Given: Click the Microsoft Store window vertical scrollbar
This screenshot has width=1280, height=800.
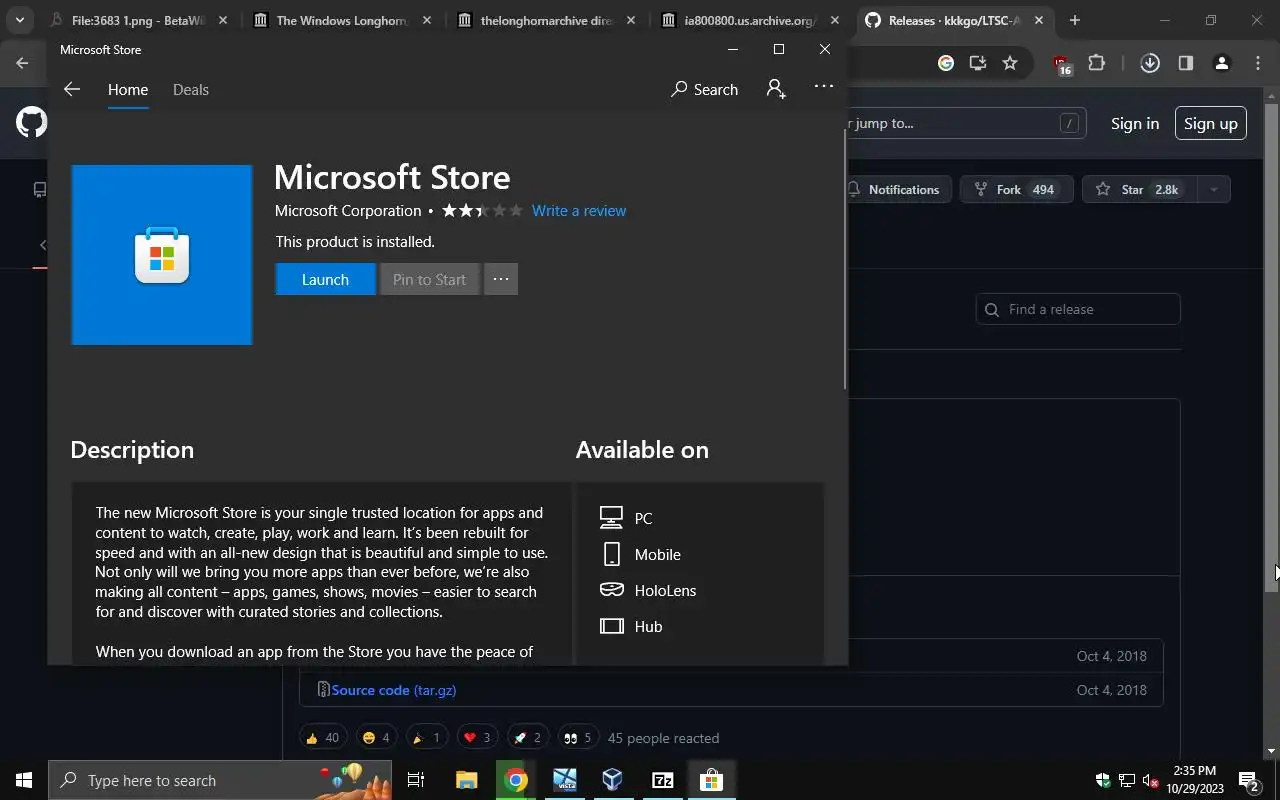Looking at the screenshot, I should 845,260.
